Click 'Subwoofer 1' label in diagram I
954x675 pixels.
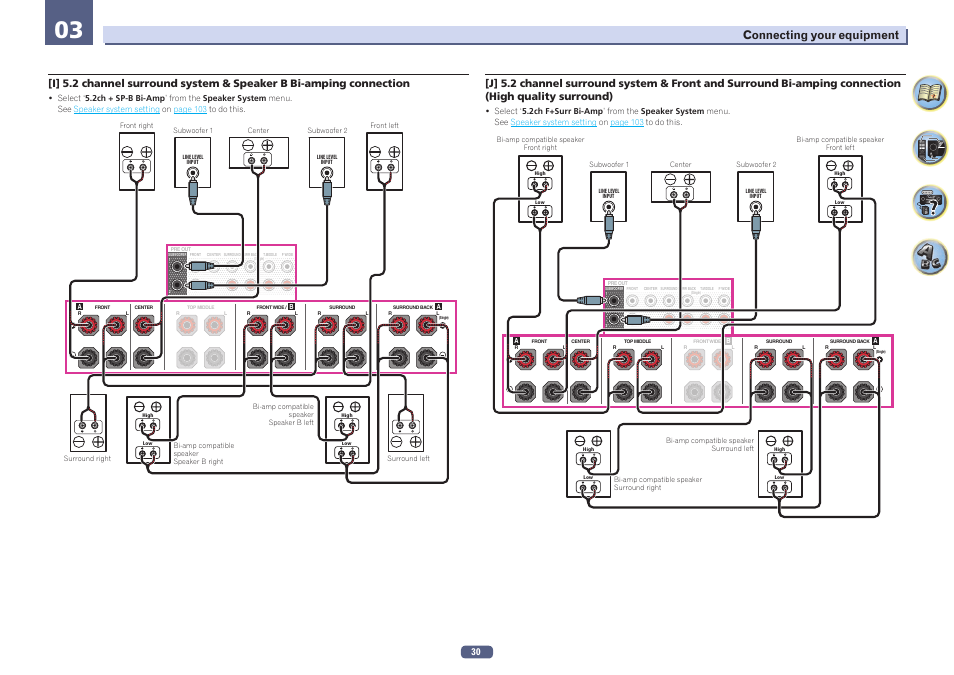pyautogui.click(x=193, y=130)
